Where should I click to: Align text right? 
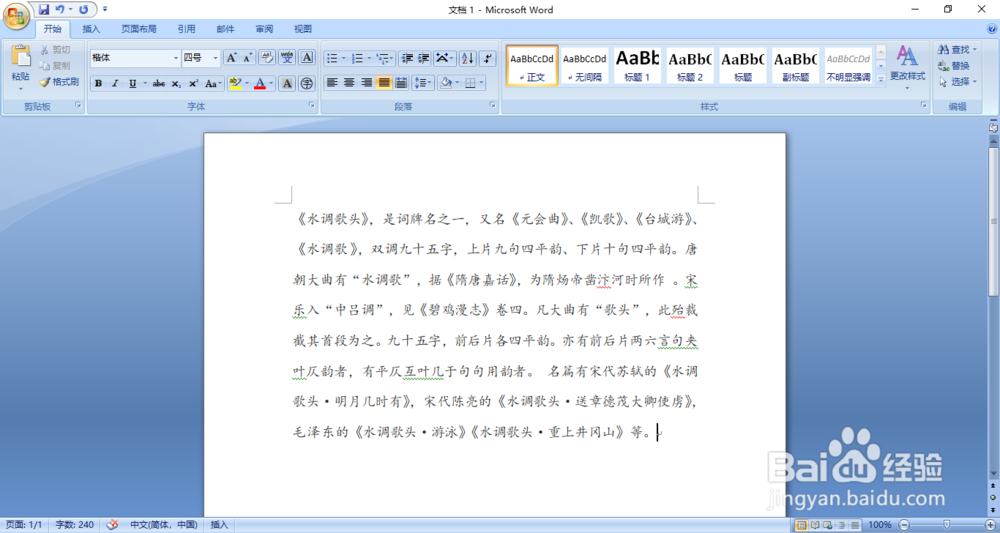click(366, 83)
